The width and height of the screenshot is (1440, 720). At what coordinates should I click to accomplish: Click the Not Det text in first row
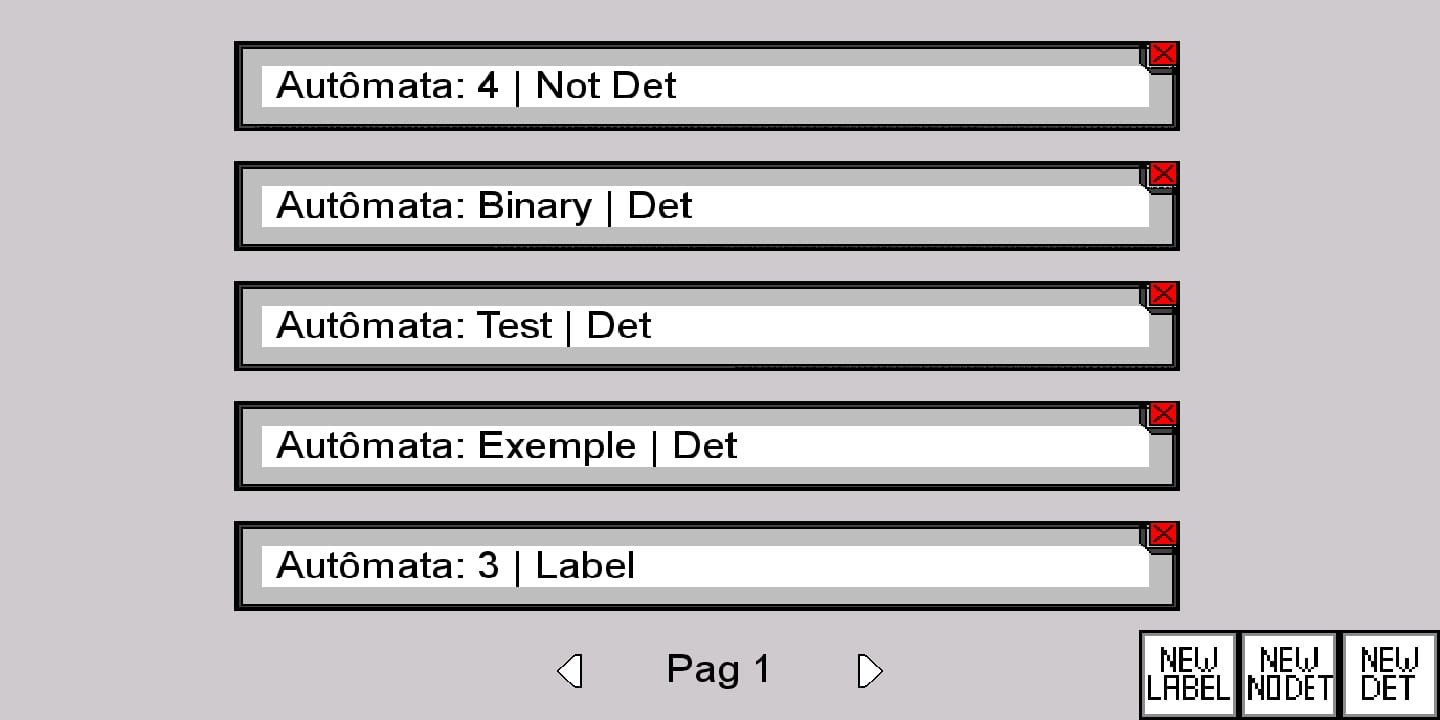(606, 86)
